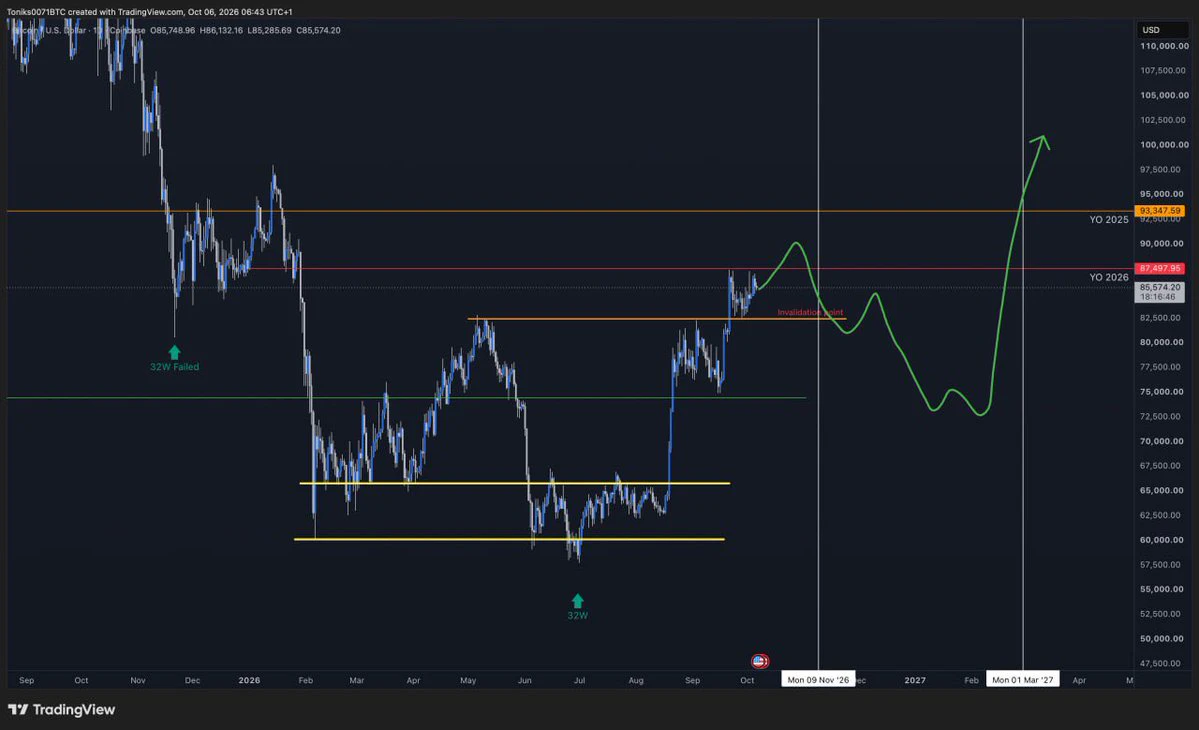Click the close value C85,574.20 in legend
1199x730 pixels.
[318, 31]
